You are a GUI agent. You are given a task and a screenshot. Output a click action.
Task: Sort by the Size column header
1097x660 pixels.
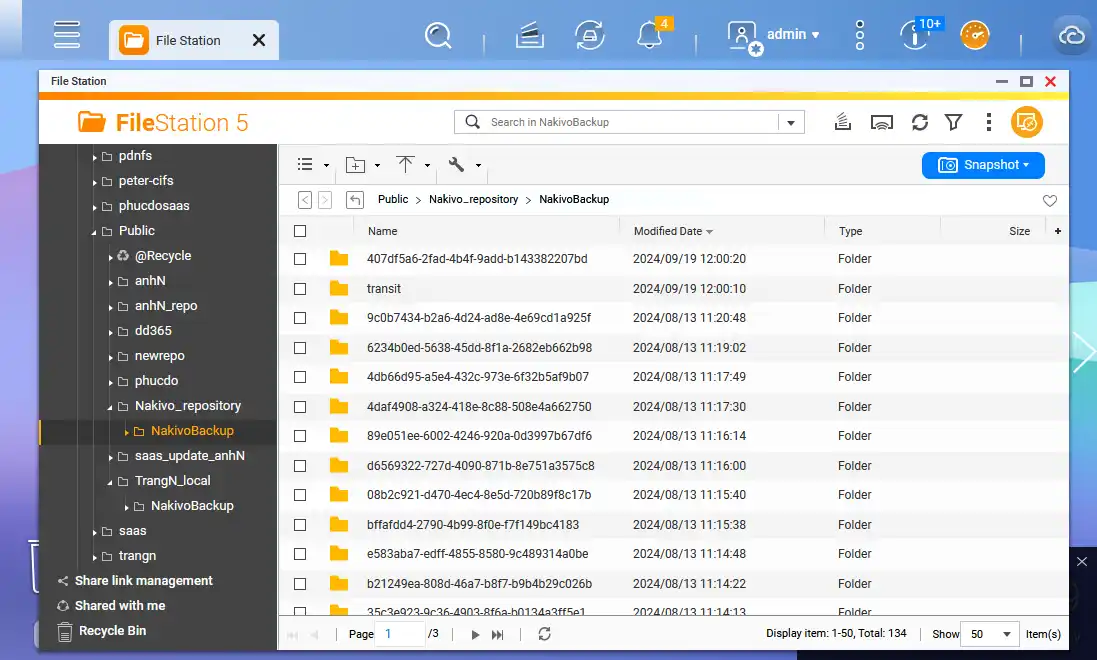[1019, 231]
